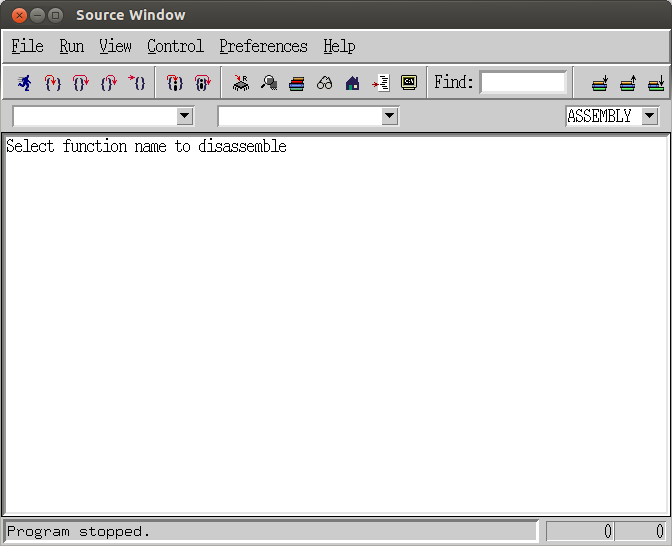This screenshot has height=546, width=672.
Task: Click the Finish function toolbar icon
Action: (108, 82)
